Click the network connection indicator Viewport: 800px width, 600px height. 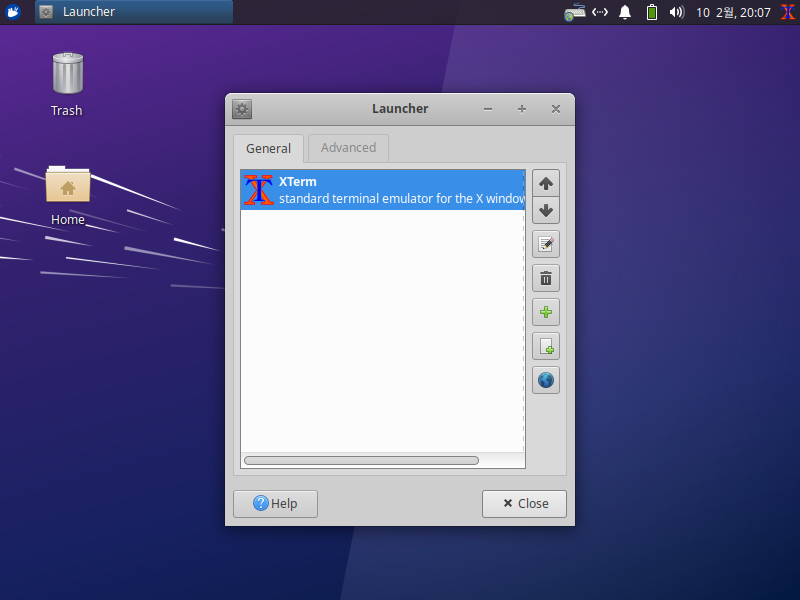click(x=600, y=12)
